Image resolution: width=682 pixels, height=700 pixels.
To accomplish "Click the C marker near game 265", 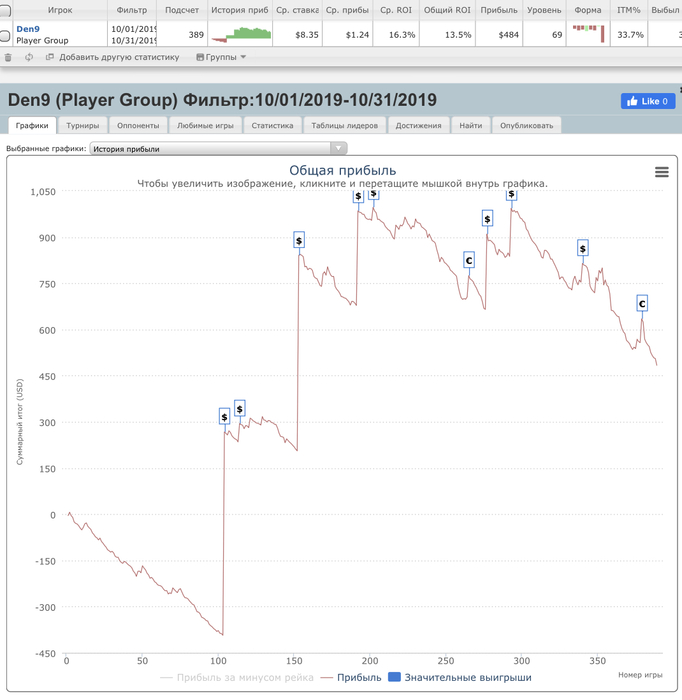I will 469,260.
